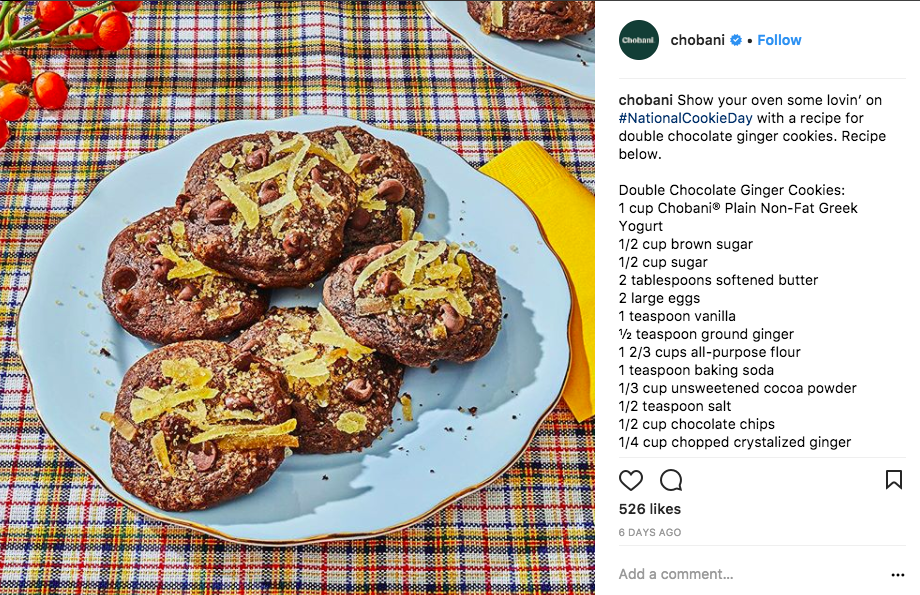Open comments with the speech bubble icon
Viewport: 920px width, 595px height.
point(671,481)
